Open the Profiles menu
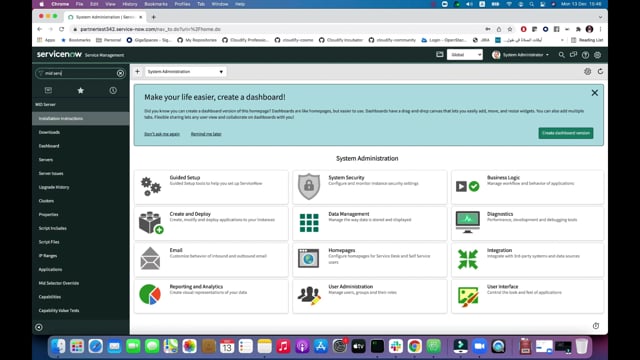 point(182,4)
